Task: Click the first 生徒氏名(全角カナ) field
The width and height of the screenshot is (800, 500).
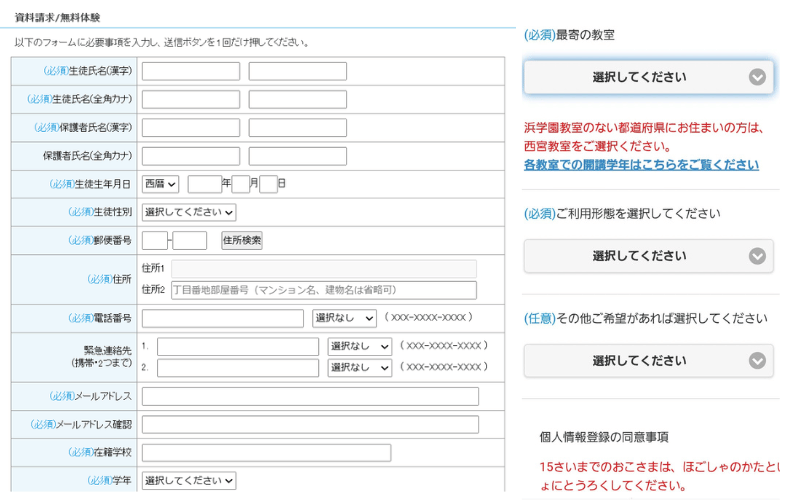Action: coord(191,99)
